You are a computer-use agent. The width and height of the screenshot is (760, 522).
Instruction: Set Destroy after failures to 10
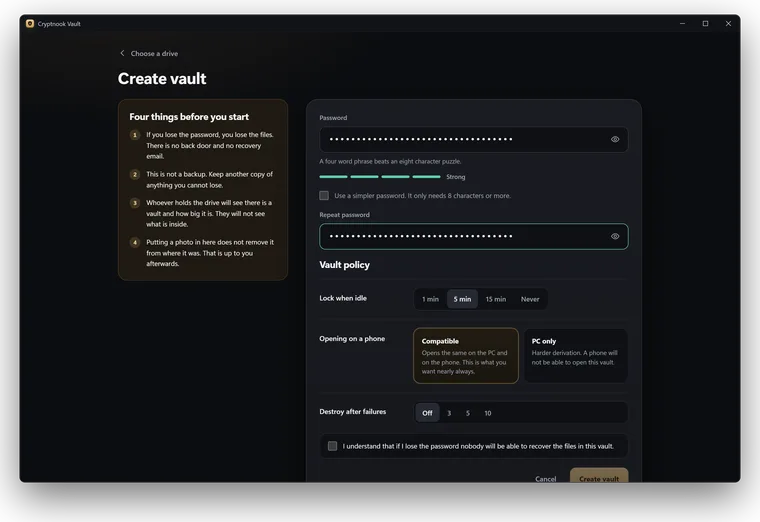click(x=488, y=413)
